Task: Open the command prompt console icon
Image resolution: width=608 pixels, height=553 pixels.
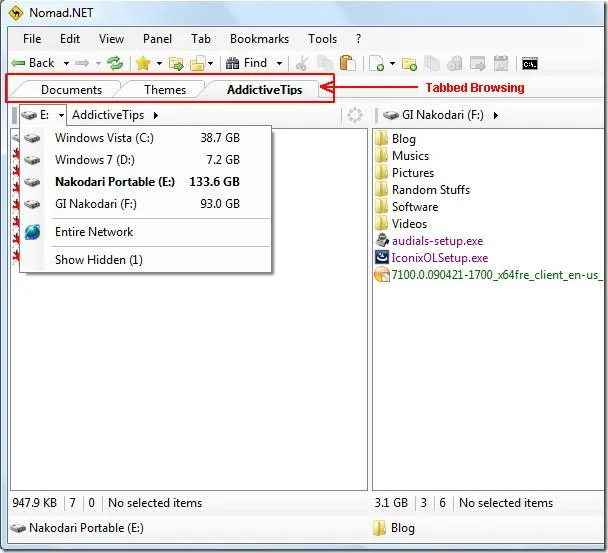Action: pyautogui.click(x=529, y=64)
